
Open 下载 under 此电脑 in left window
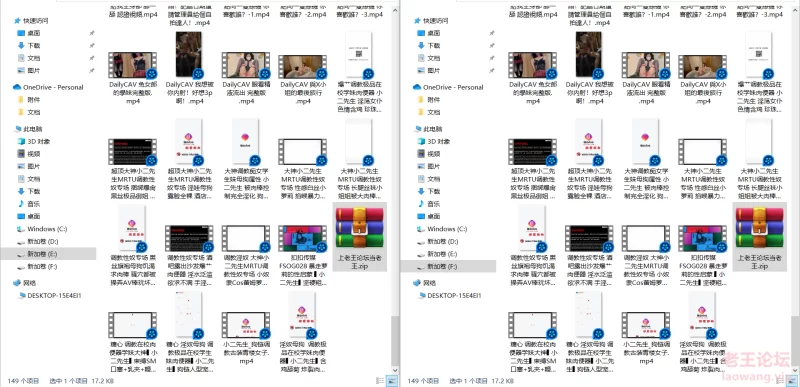(x=29, y=191)
